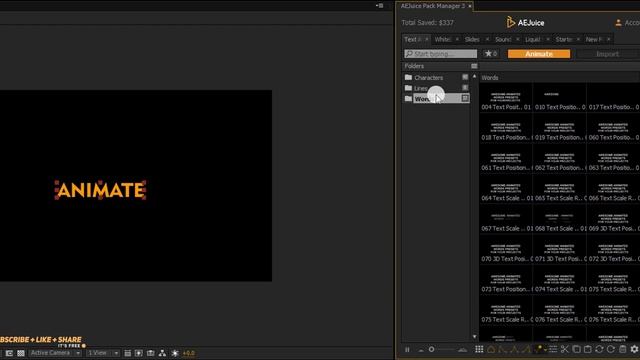Click the last orange easing curve icon
Screen dimensions: 640x360
tap(527, 349)
